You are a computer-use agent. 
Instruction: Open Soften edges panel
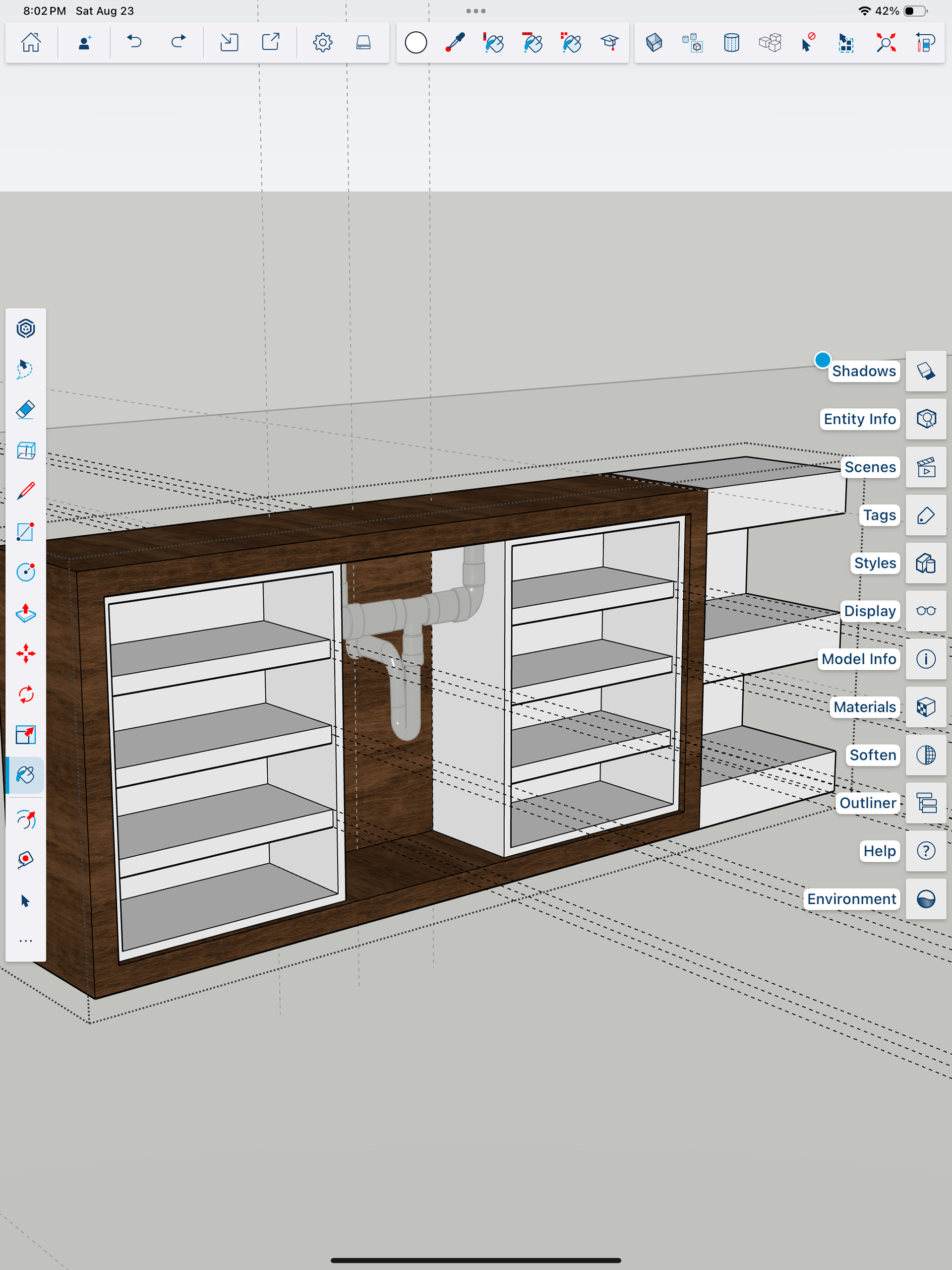coord(926,755)
